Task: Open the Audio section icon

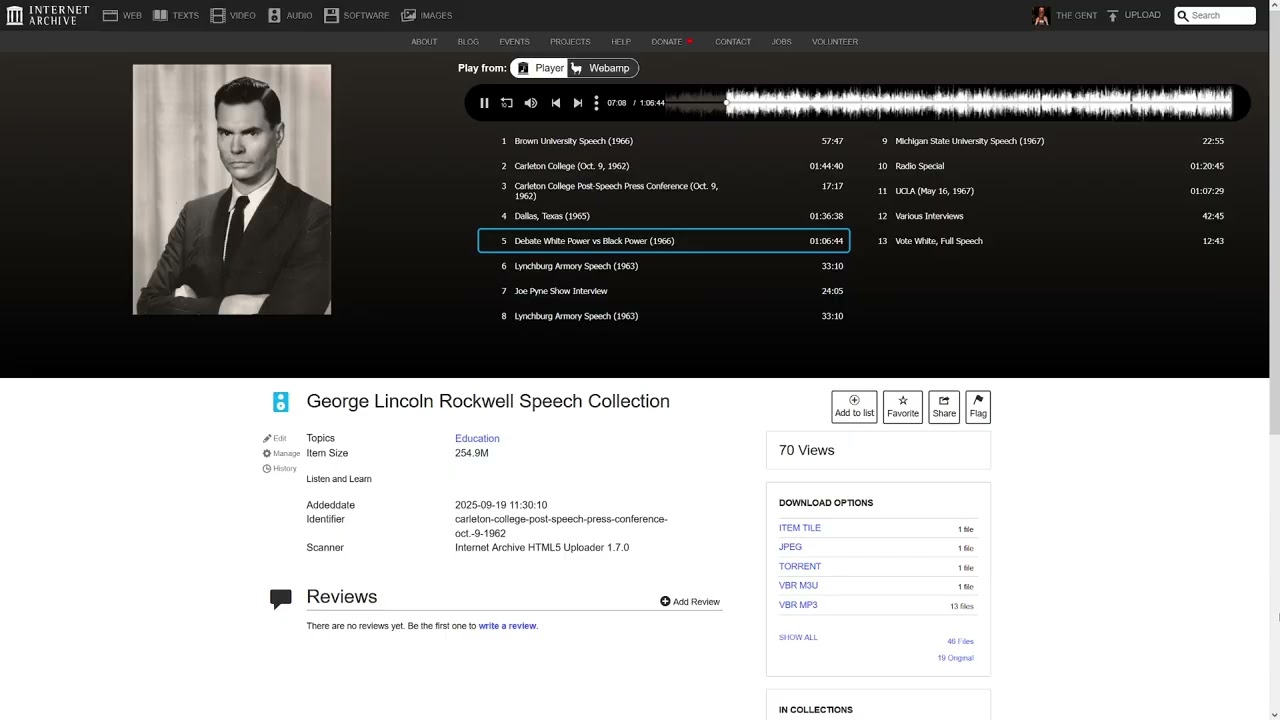Action: pos(274,15)
